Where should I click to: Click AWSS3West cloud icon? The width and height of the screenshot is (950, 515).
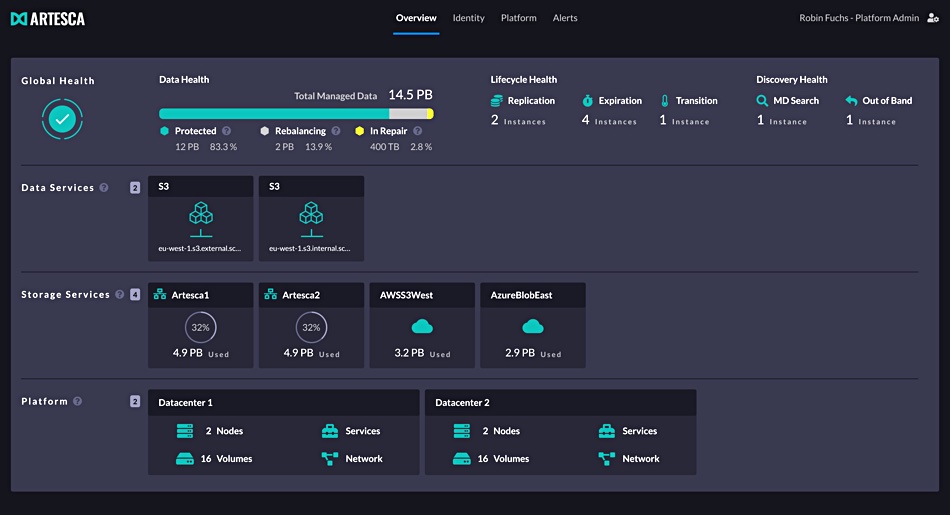pyautogui.click(x=422, y=327)
